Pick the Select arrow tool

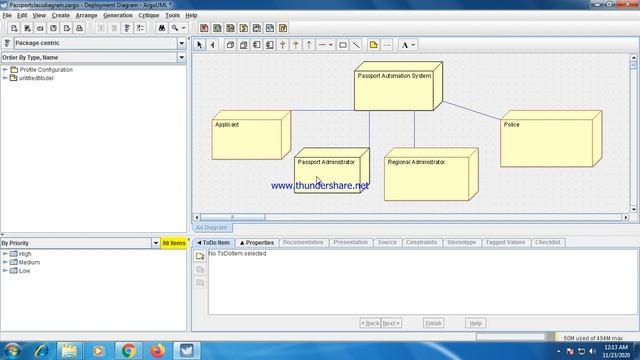coord(200,45)
